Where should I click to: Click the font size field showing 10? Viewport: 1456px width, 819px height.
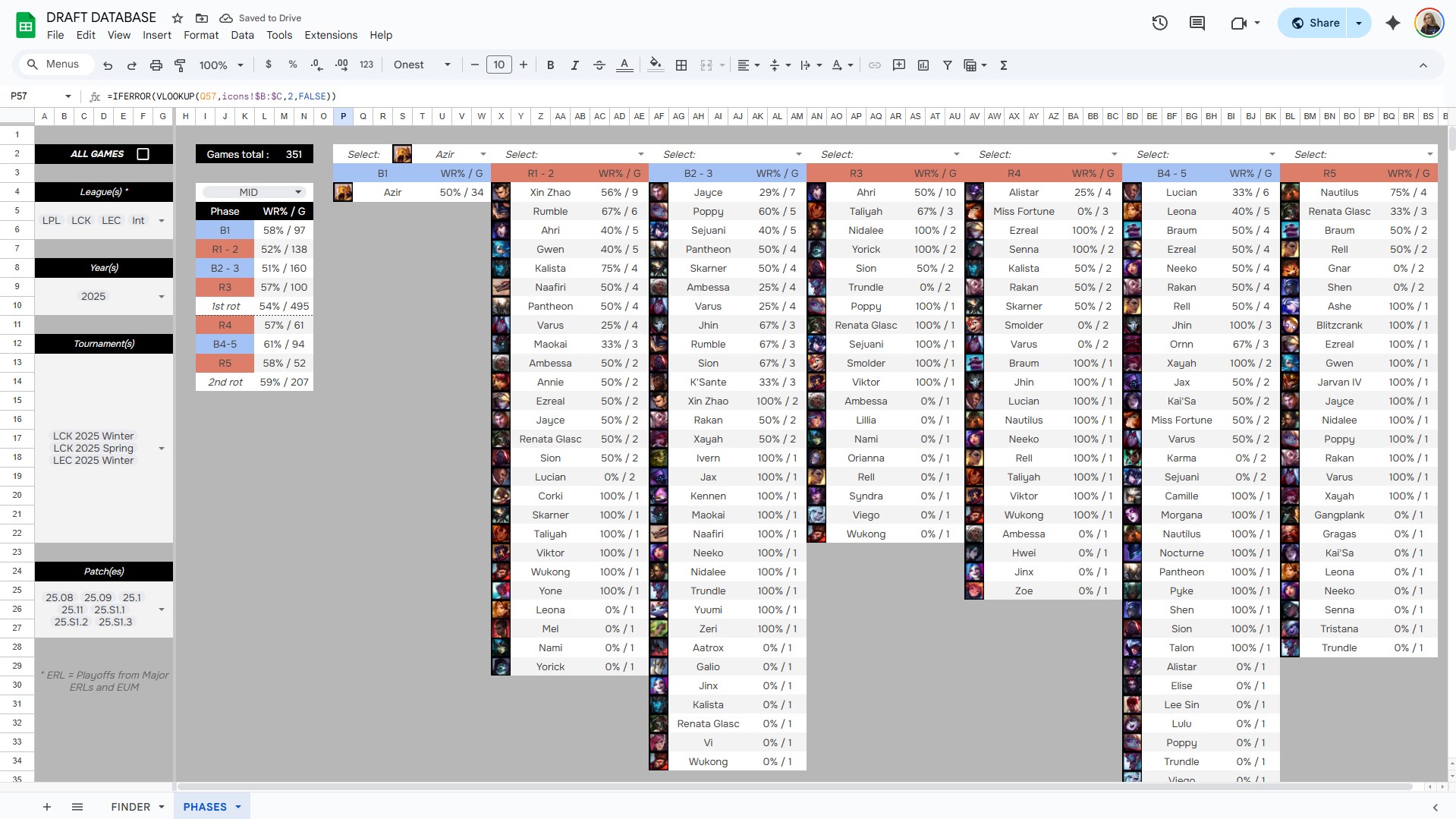(499, 65)
